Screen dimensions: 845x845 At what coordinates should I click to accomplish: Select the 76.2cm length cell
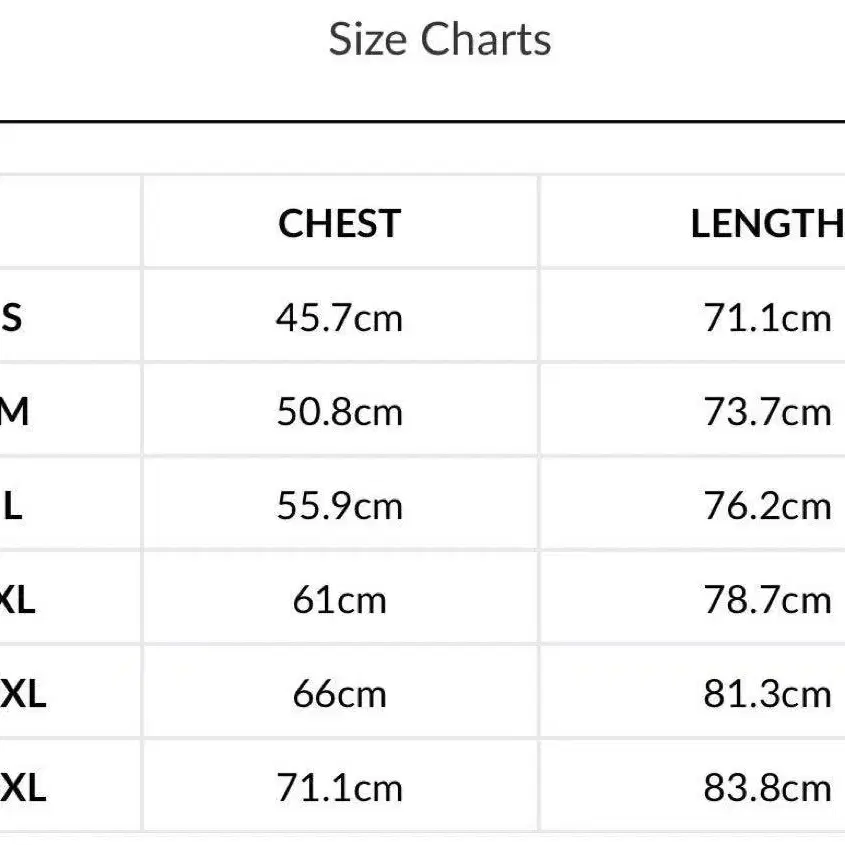pyautogui.click(x=767, y=506)
